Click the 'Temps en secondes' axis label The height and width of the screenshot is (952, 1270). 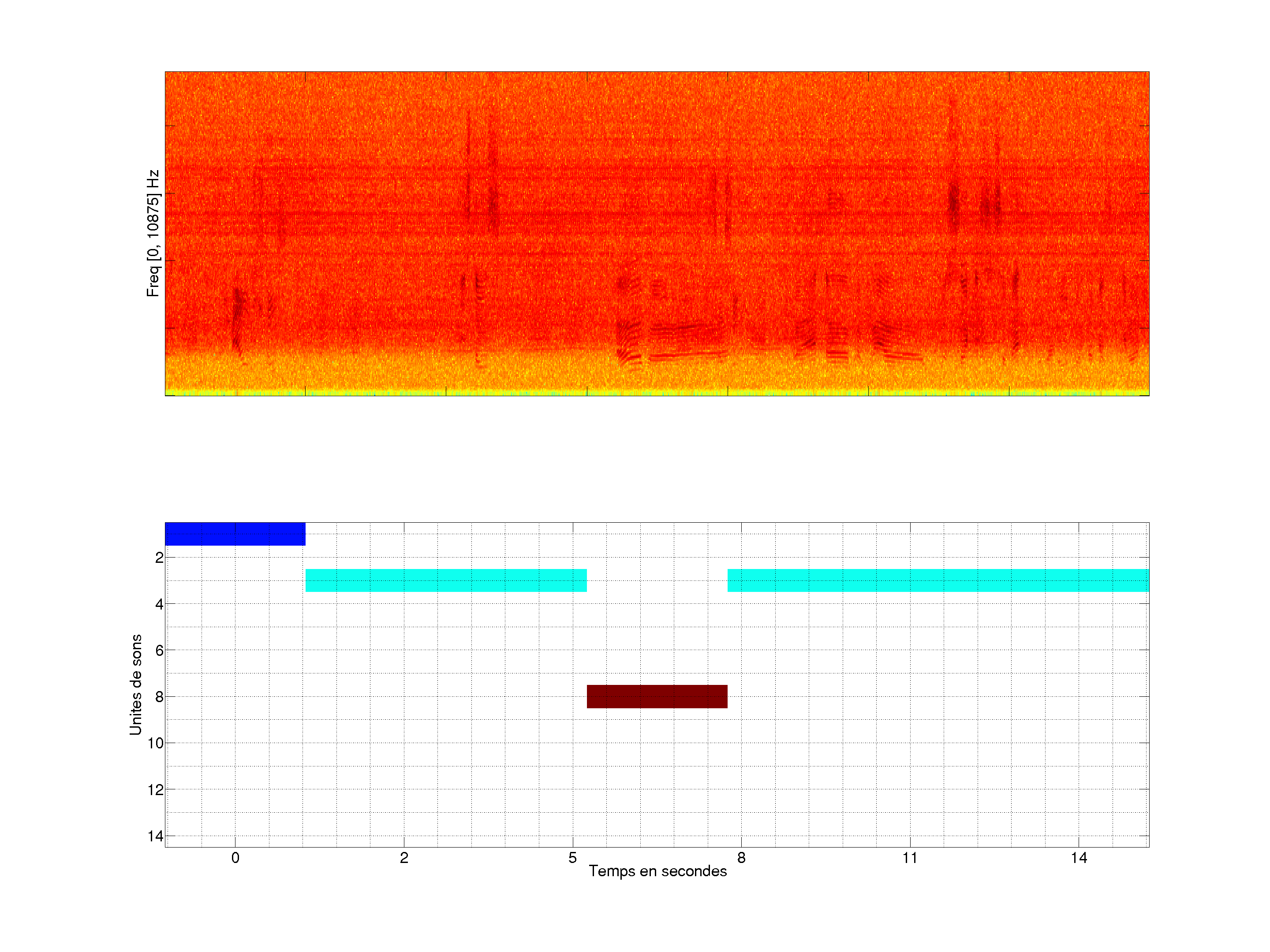click(657, 871)
